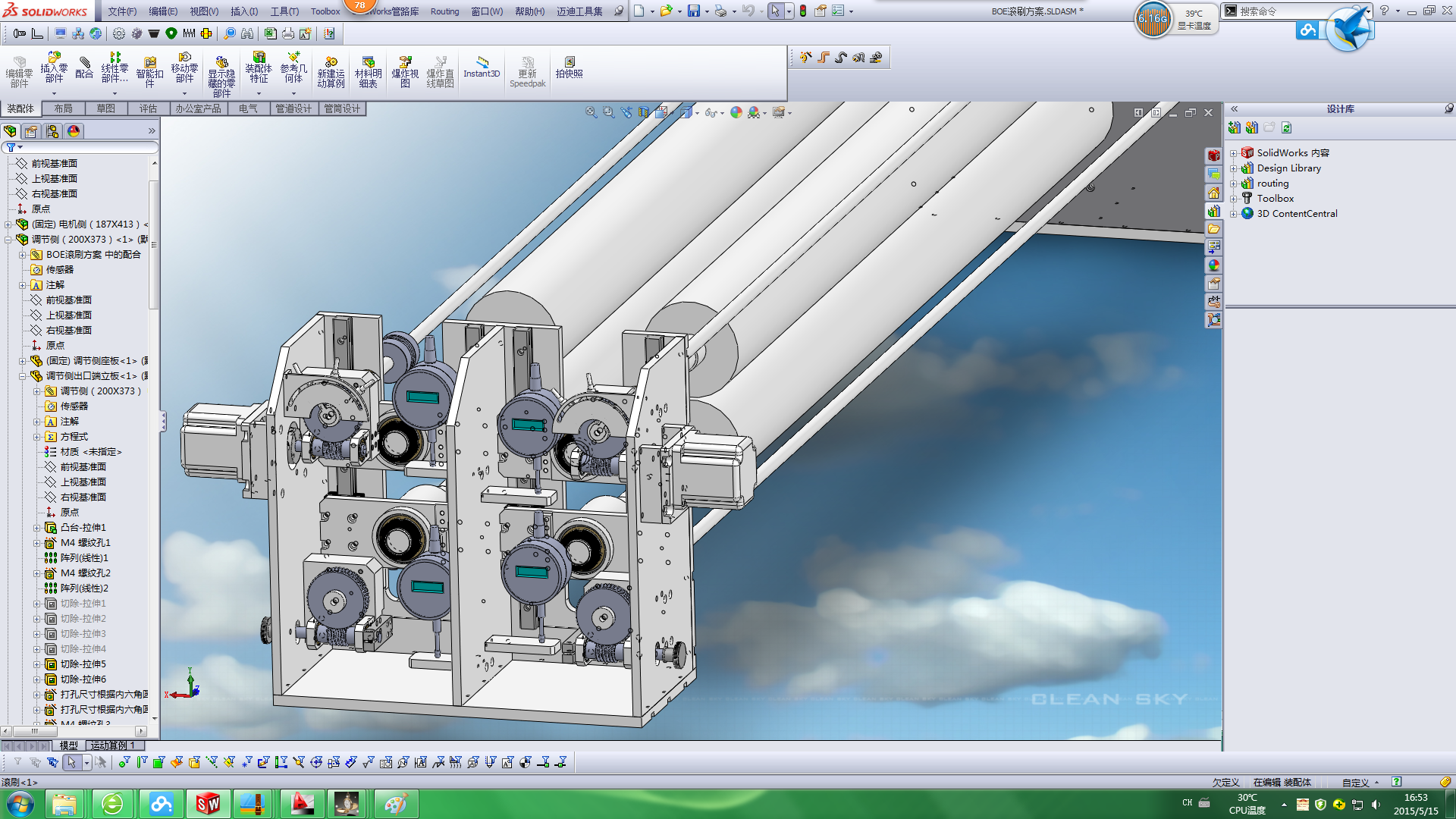Click 自定义 in the status bar
The width and height of the screenshot is (1456, 819).
click(x=1355, y=783)
